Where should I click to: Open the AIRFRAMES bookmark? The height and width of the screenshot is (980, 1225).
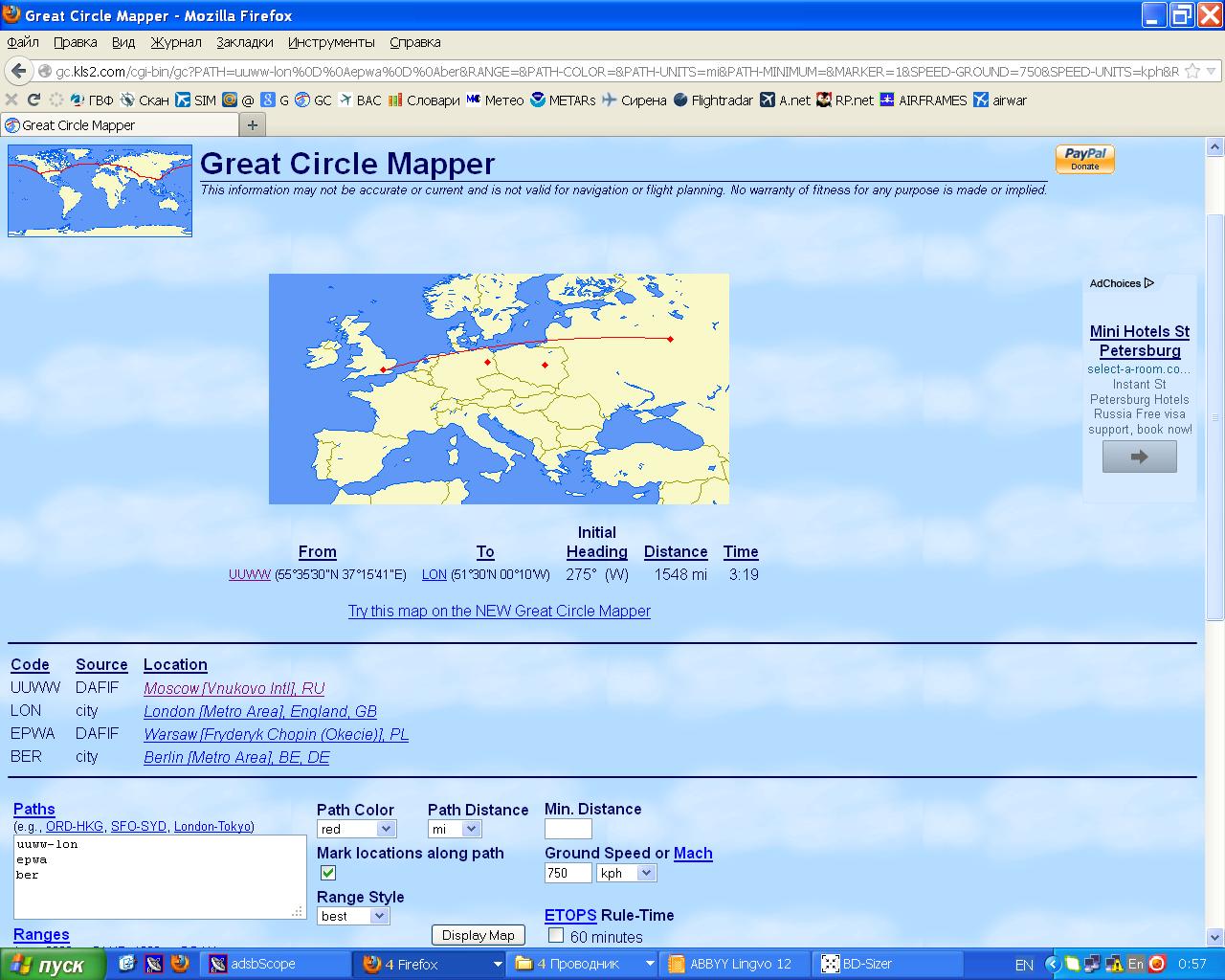pyautogui.click(x=924, y=100)
